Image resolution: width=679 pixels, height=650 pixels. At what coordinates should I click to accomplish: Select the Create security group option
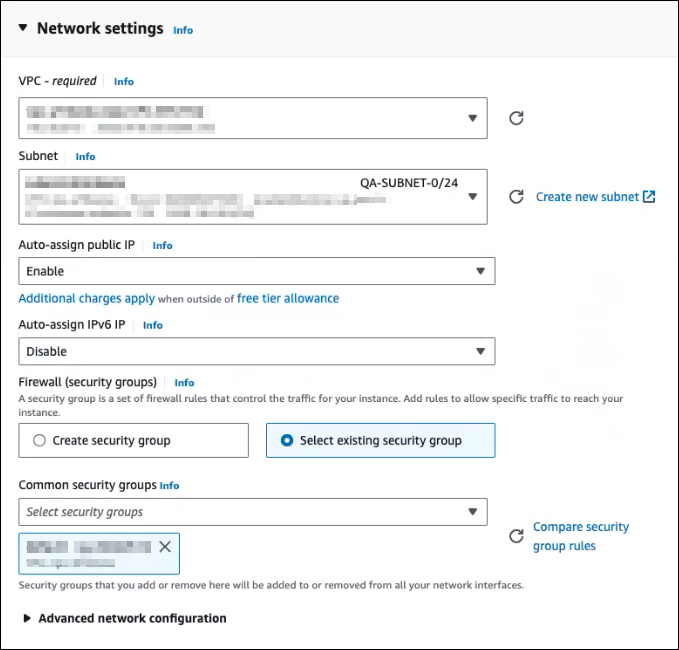[x=40, y=440]
